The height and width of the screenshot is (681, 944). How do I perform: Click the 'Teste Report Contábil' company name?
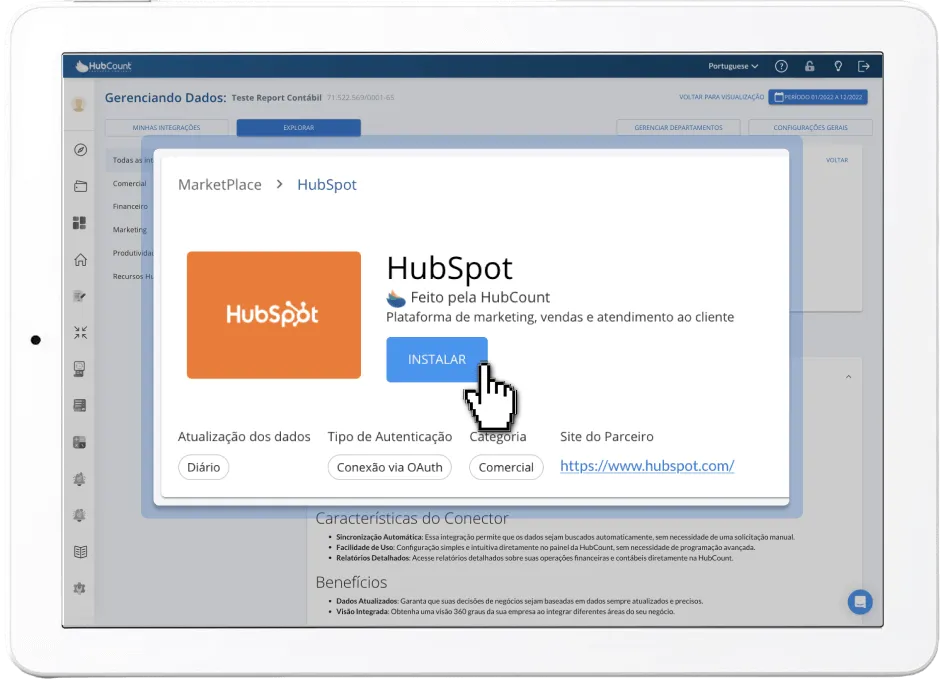pos(276,98)
